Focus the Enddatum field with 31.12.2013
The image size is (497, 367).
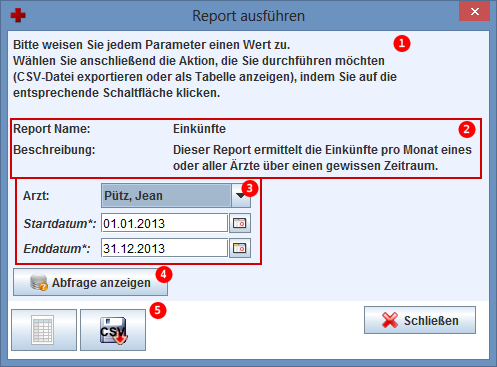tap(164, 248)
